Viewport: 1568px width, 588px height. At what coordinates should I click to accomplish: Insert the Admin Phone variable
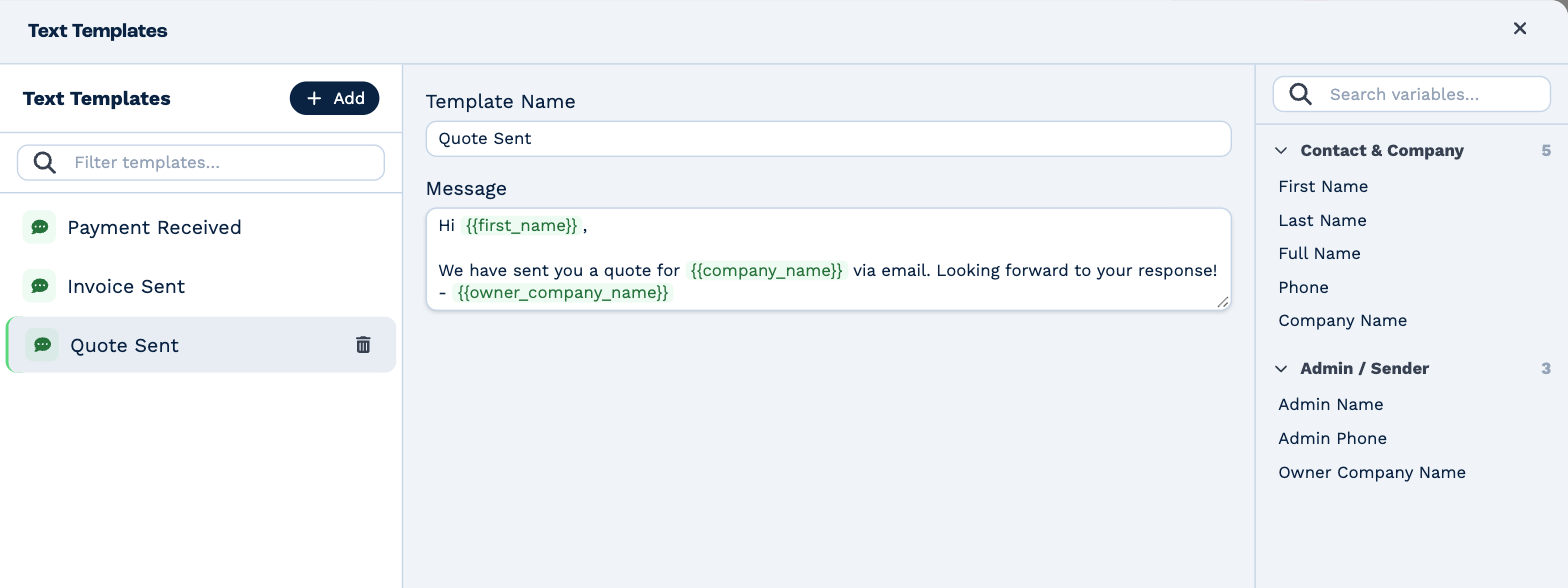1332,438
